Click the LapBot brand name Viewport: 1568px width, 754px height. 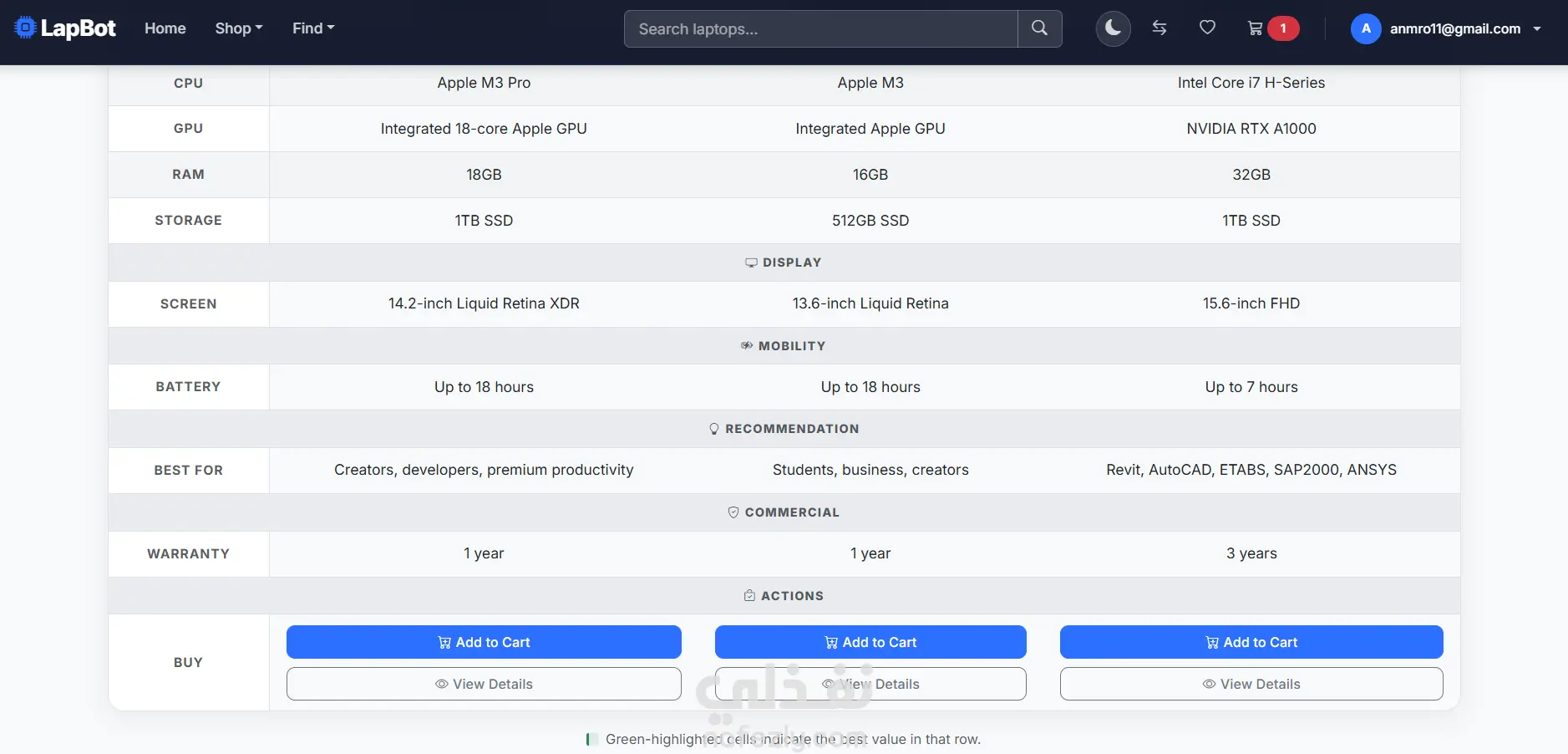[x=79, y=28]
